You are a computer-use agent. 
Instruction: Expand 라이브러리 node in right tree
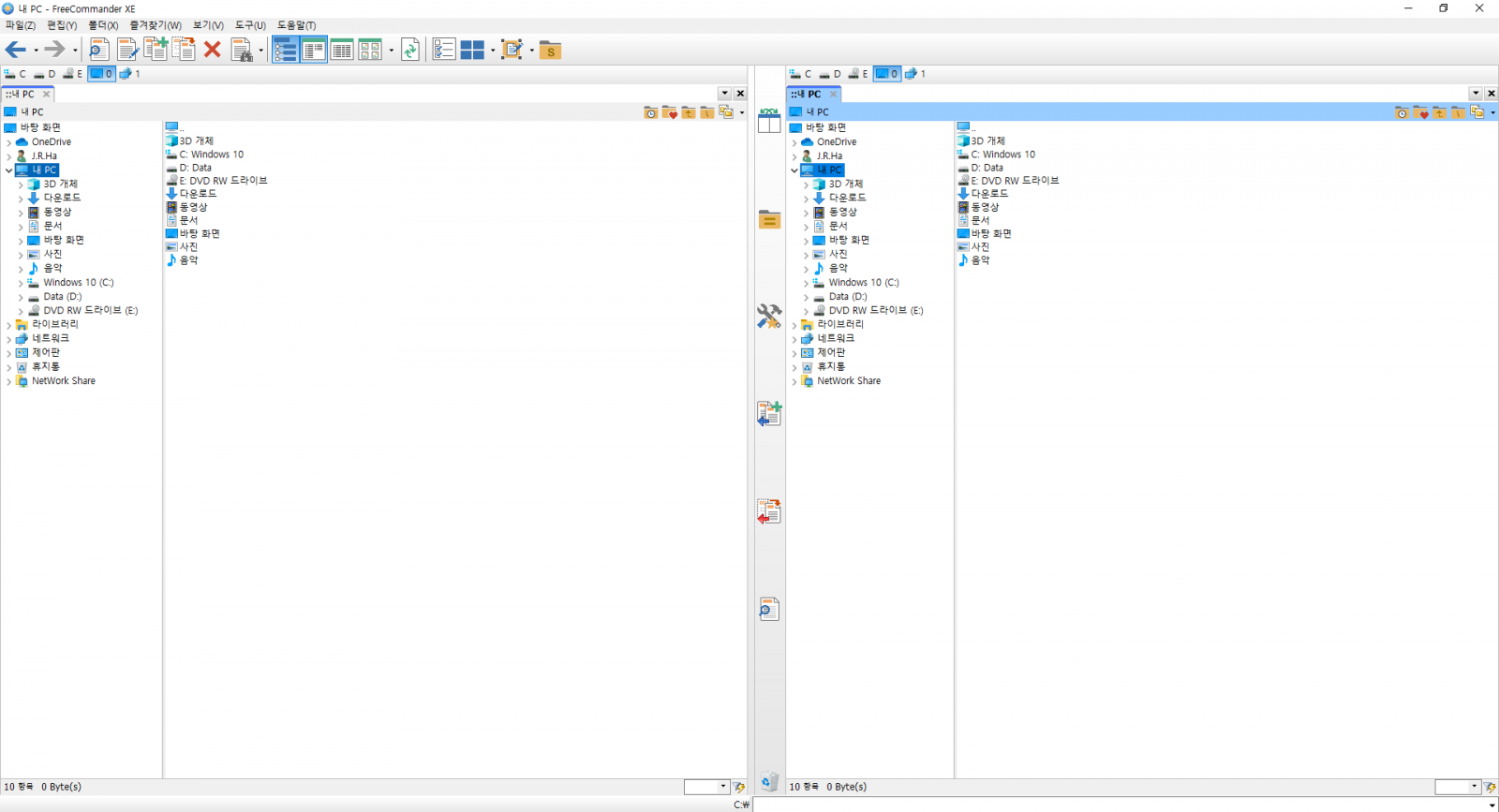794,325
